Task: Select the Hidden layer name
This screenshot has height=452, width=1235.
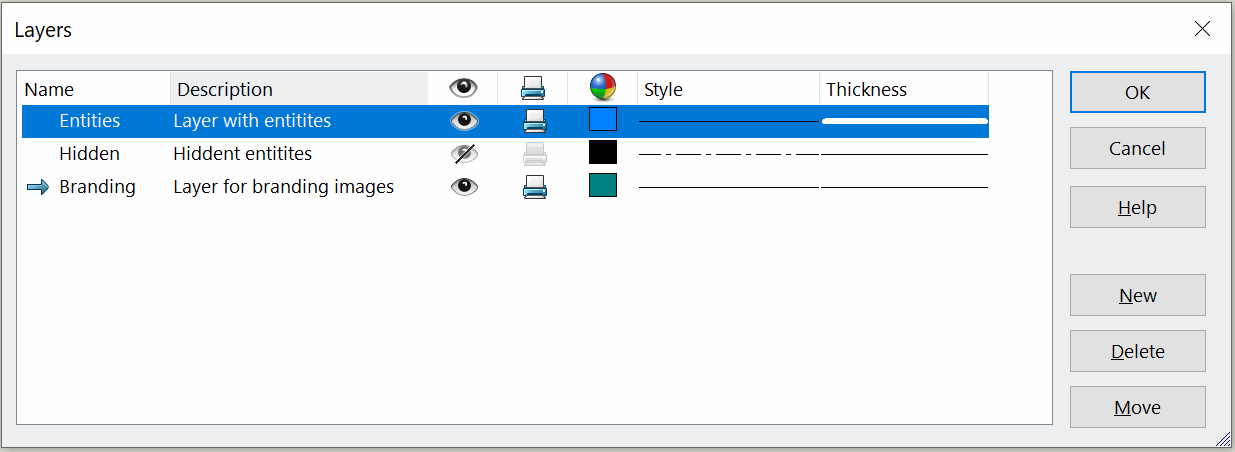Action: [x=89, y=153]
